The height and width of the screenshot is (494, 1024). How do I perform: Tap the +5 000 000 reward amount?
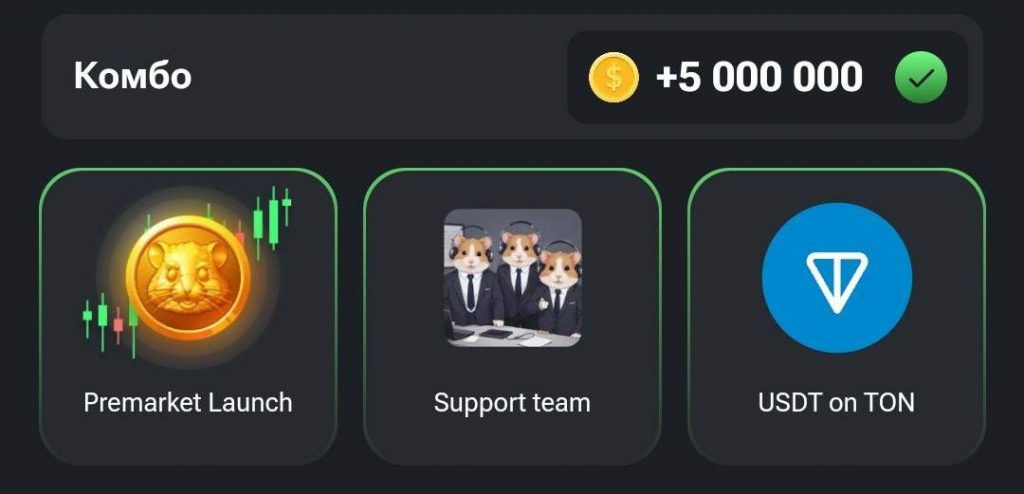tap(759, 77)
